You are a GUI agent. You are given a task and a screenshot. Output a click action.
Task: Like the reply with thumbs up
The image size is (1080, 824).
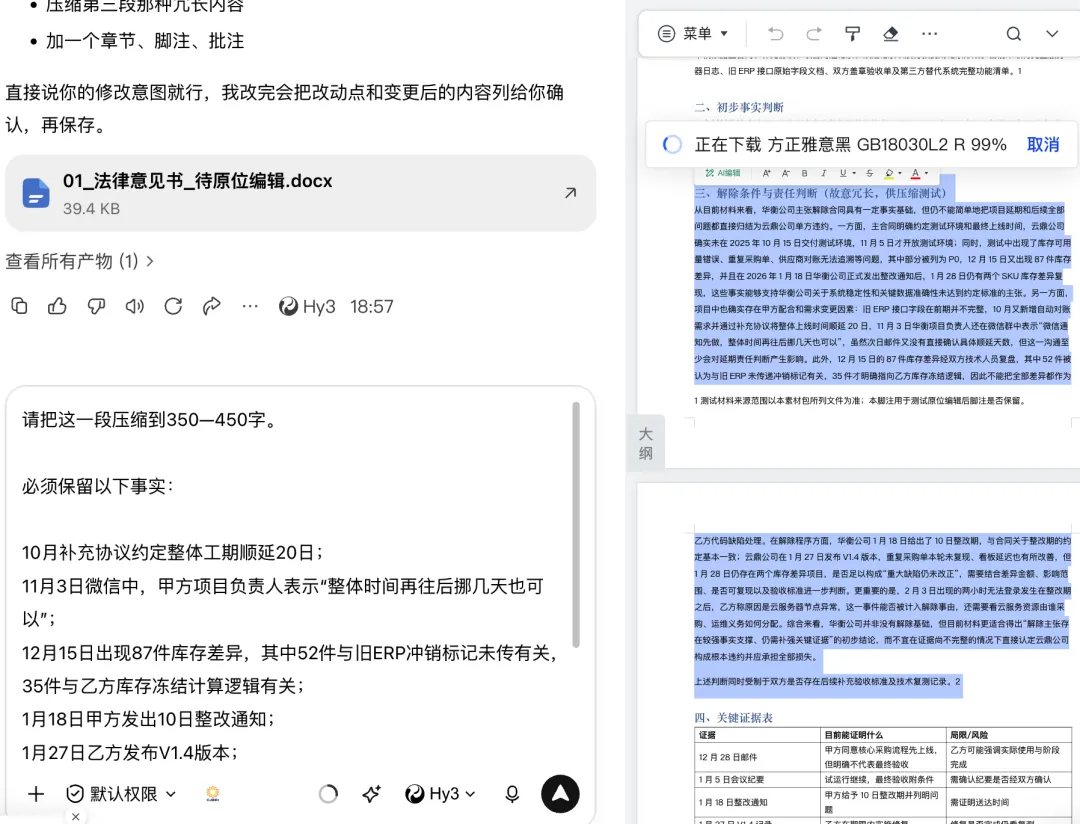click(57, 306)
